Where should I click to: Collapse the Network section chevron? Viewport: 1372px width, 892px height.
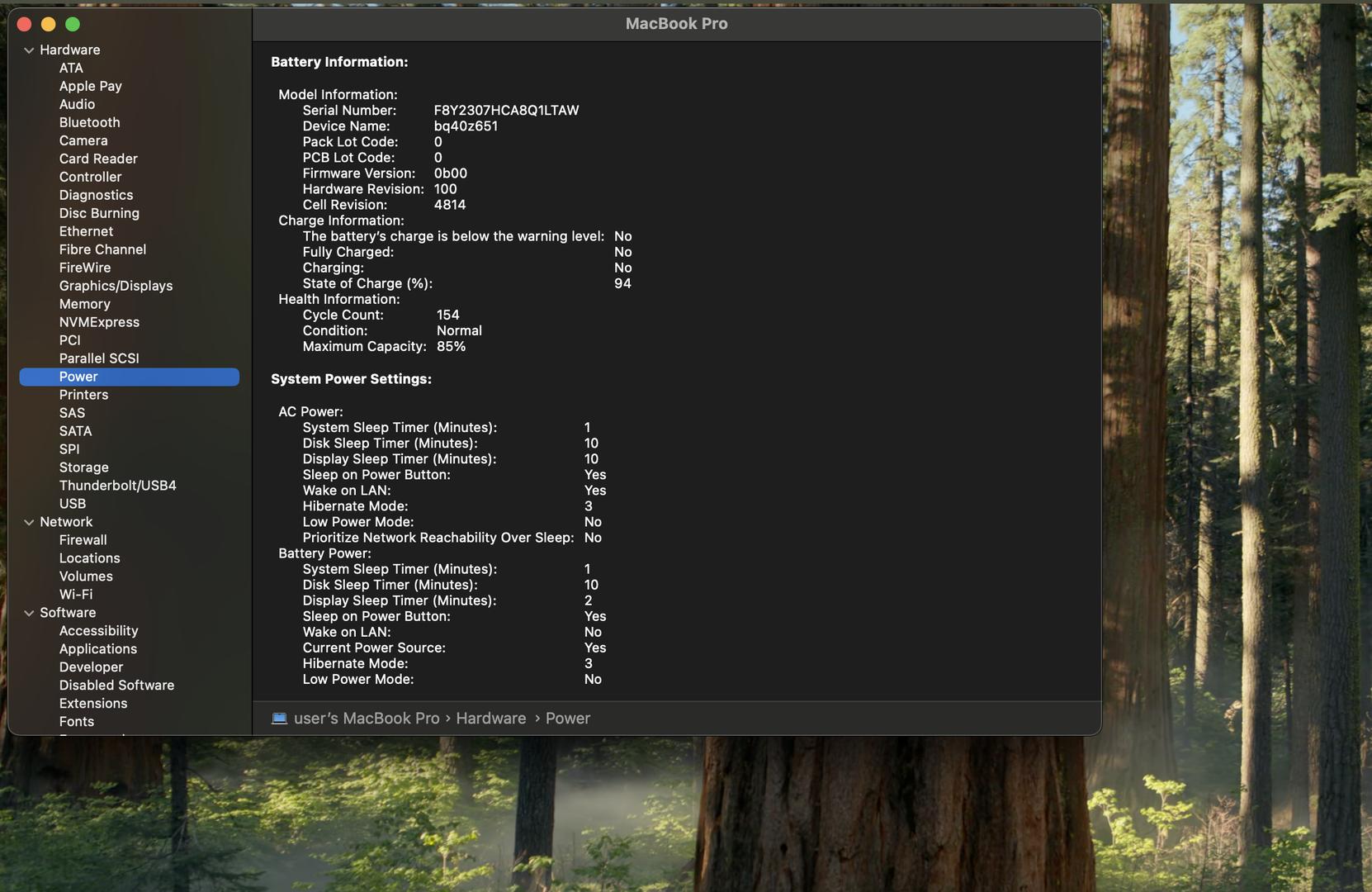pos(29,523)
